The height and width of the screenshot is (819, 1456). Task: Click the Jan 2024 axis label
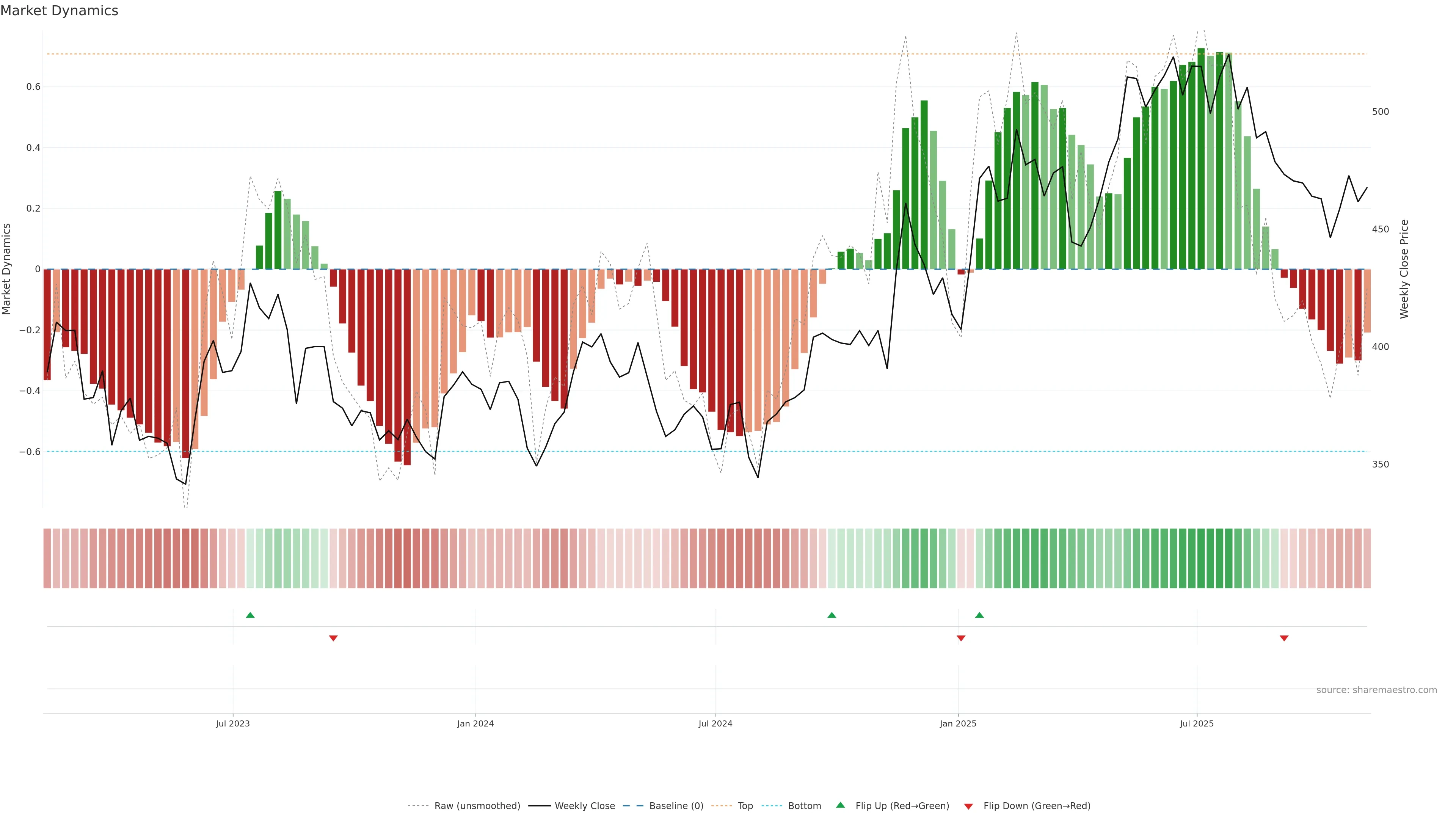coord(475,723)
